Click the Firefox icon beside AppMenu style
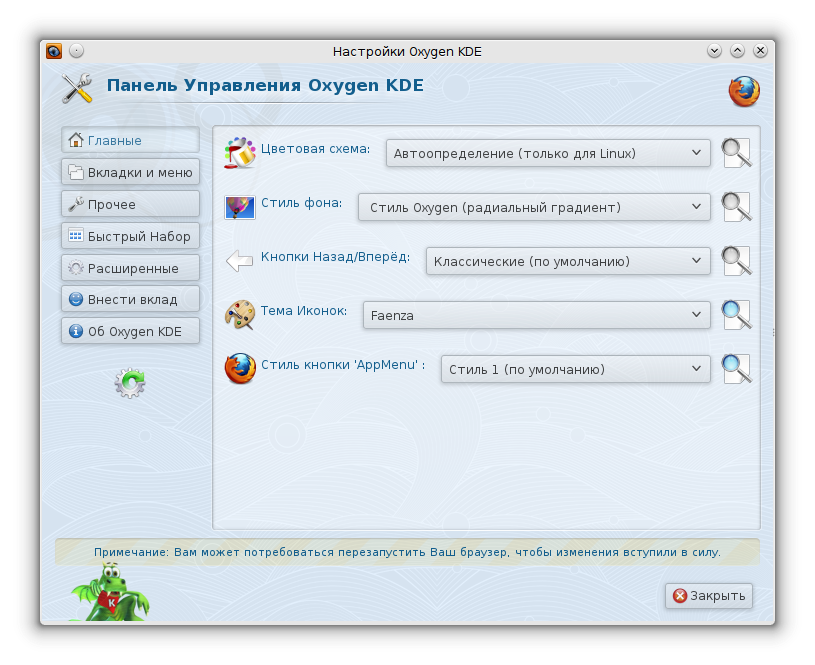 [x=240, y=369]
